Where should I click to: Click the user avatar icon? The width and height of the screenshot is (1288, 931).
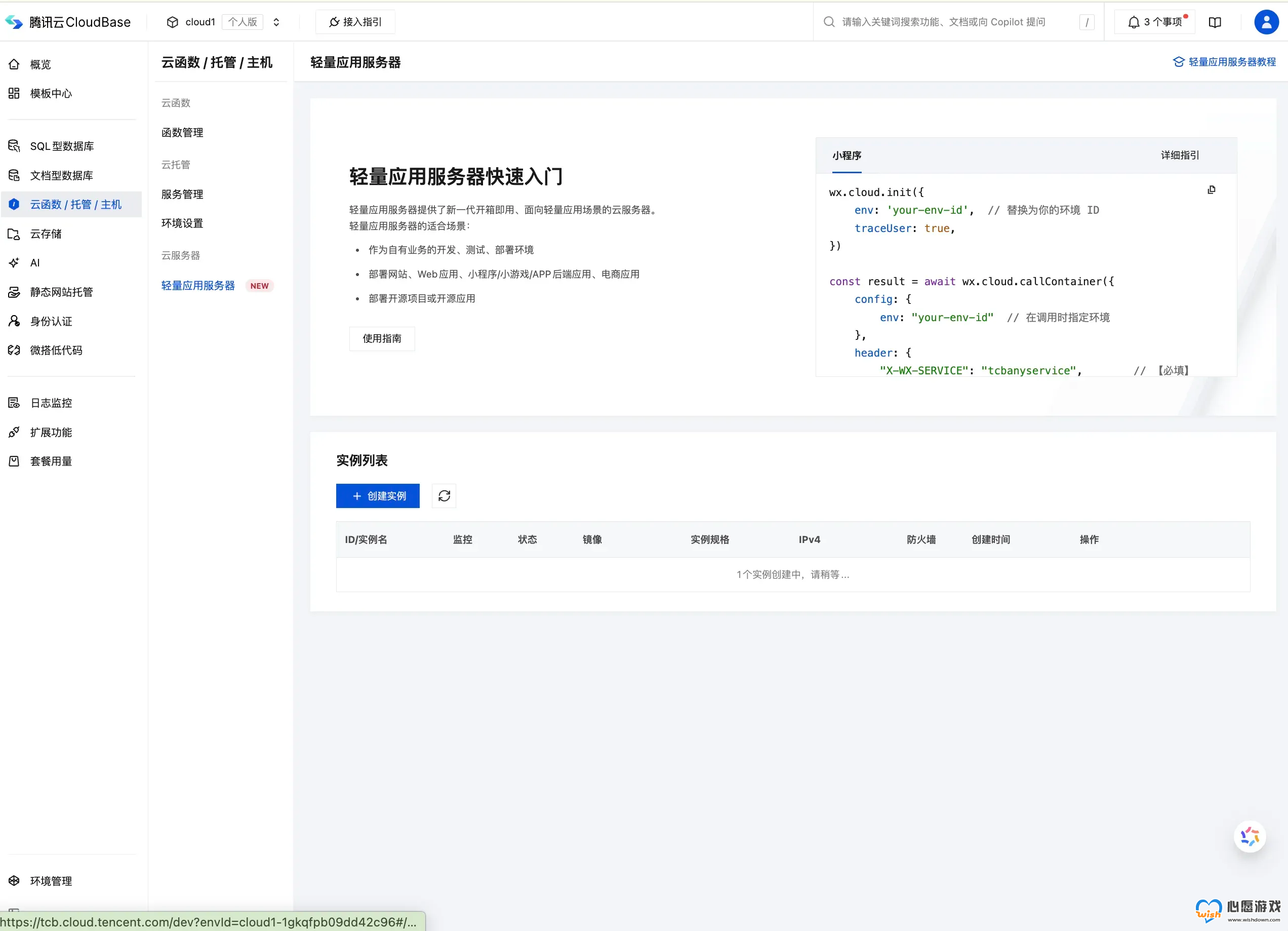coord(1266,22)
